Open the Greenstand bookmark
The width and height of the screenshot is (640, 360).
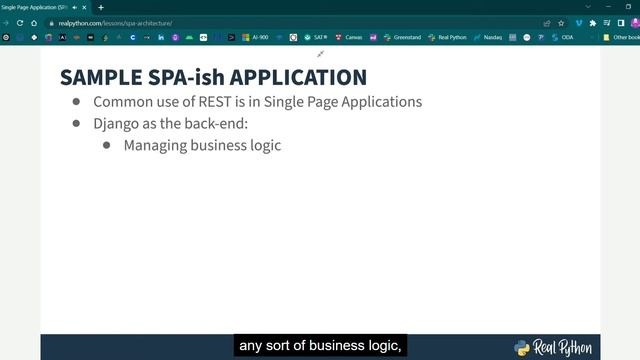(402, 37)
